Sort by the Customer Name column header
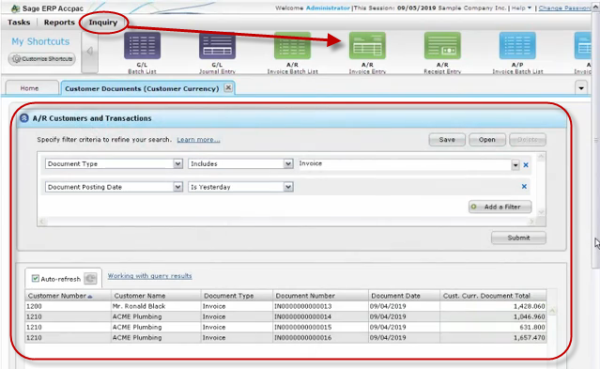 [156, 296]
